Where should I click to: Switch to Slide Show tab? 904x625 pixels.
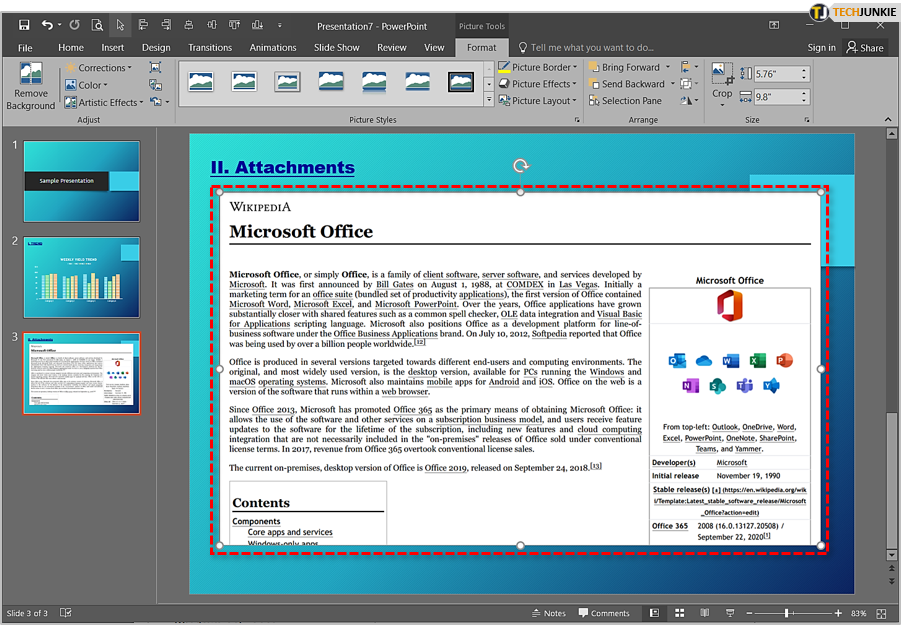[337, 47]
